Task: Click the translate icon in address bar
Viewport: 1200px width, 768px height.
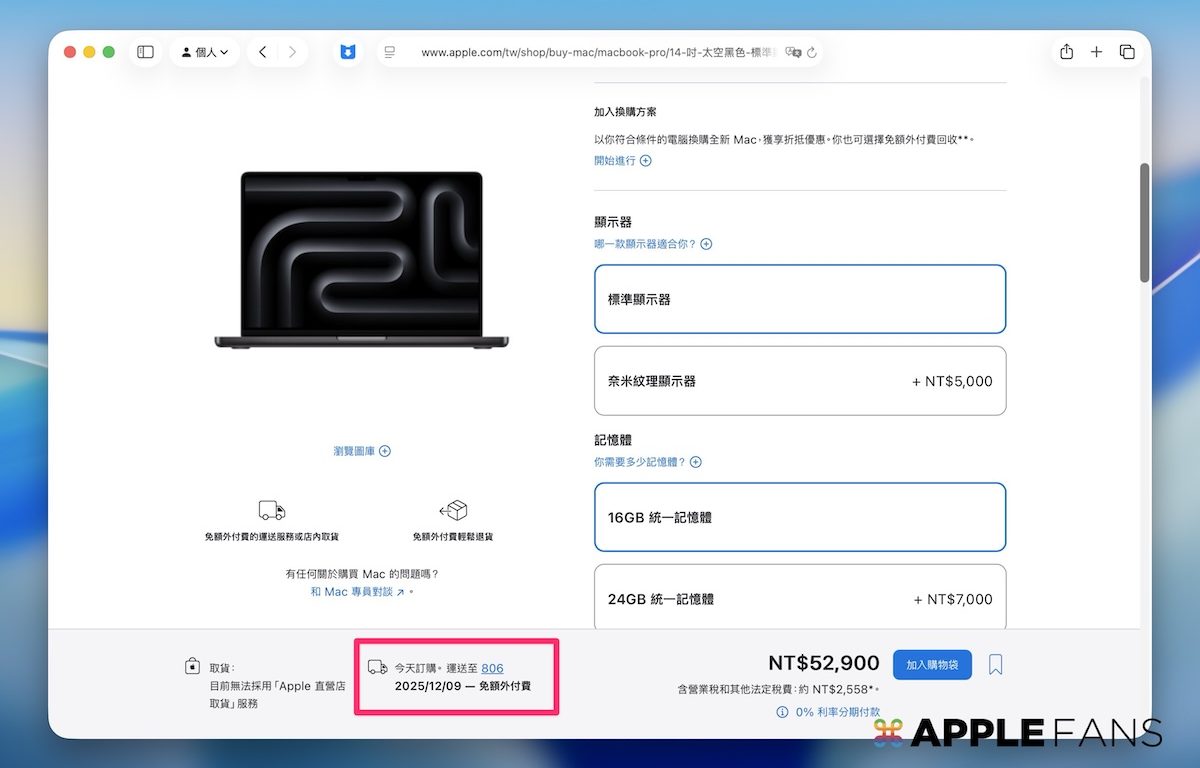Action: pyautogui.click(x=793, y=52)
